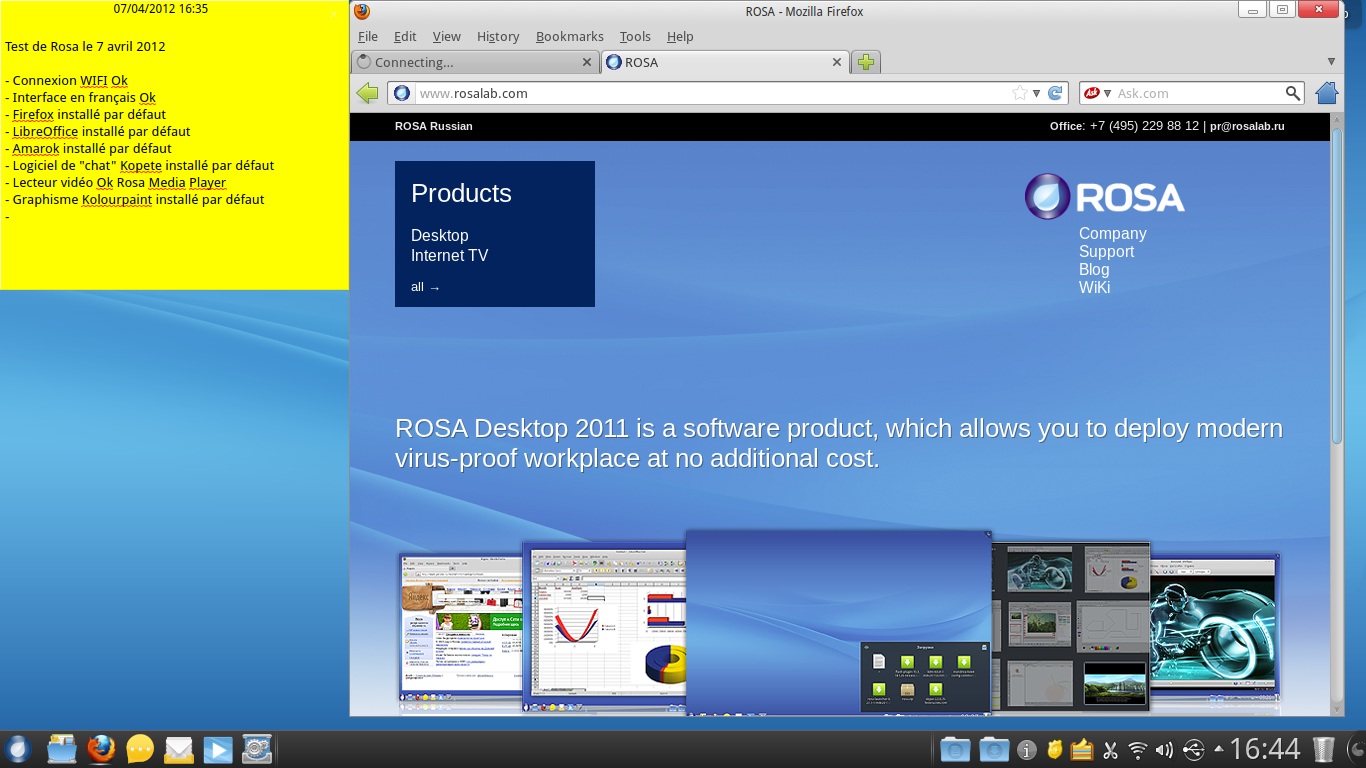Viewport: 1366px width, 768px height.
Task: Open the Tools menu
Action: (635, 37)
